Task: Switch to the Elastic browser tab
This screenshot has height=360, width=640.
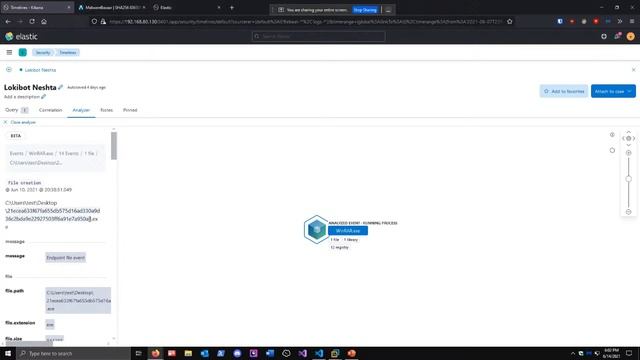Action: [x=187, y=7]
